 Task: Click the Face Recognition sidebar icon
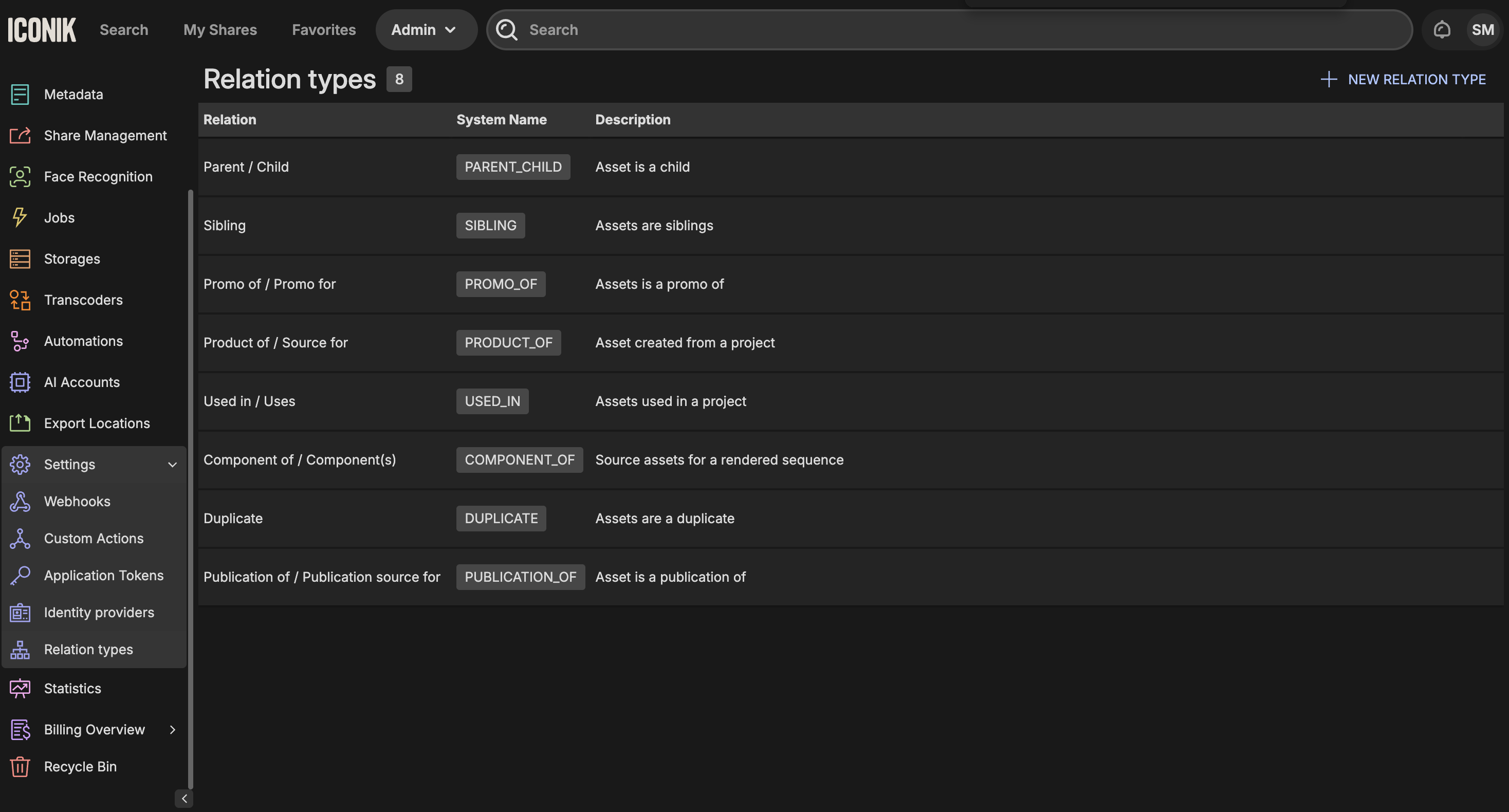pyautogui.click(x=20, y=176)
